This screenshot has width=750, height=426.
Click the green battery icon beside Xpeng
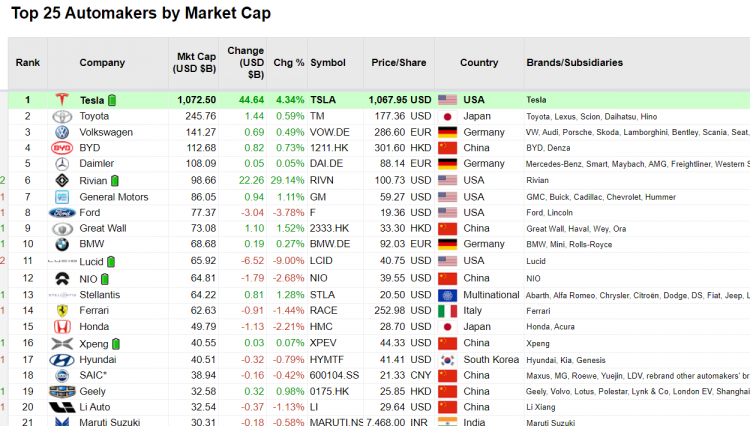coord(116,344)
